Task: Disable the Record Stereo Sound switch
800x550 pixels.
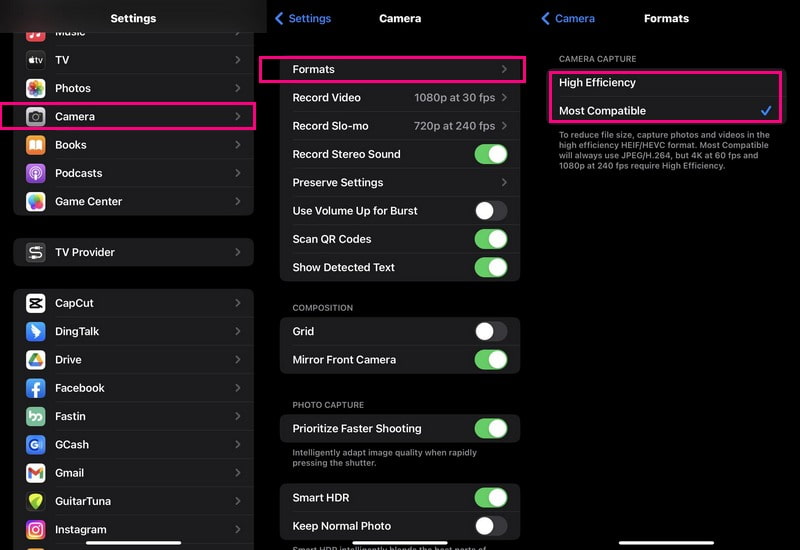Action: 490,154
